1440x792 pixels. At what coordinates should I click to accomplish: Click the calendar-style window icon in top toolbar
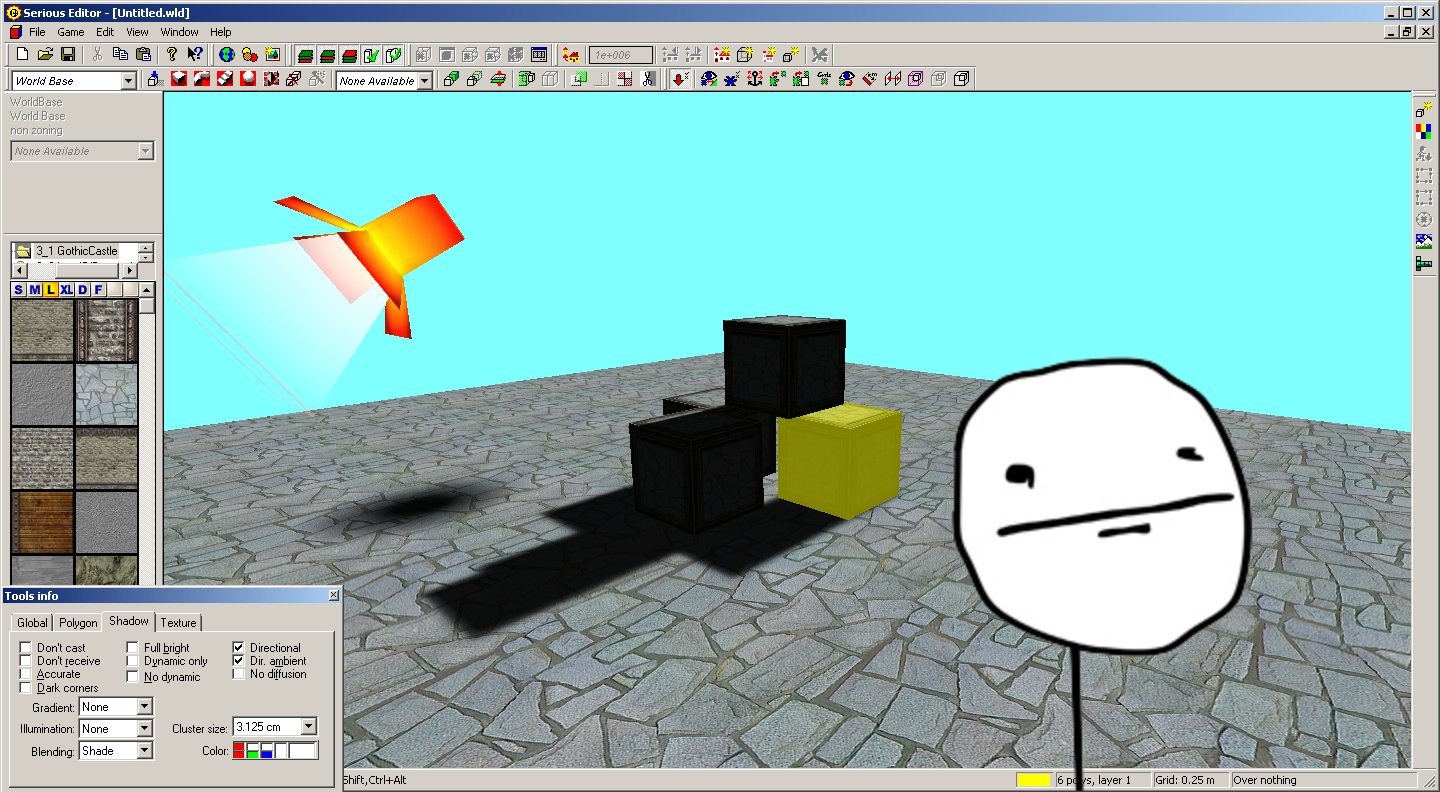[539, 54]
